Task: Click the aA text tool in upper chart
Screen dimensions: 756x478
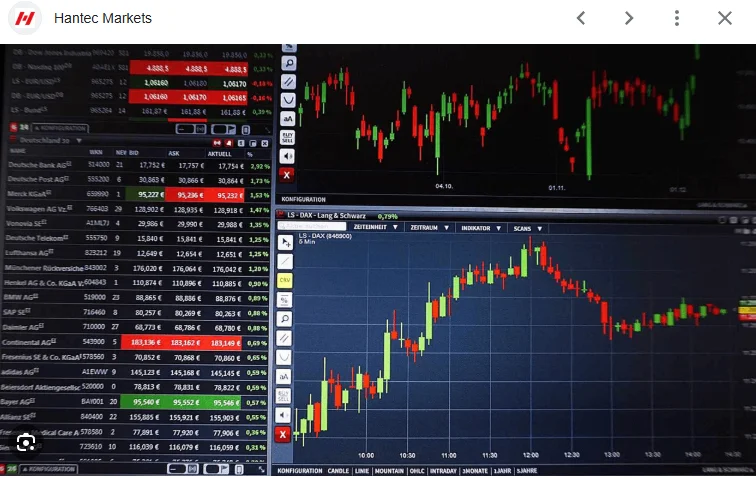Action: pos(288,119)
